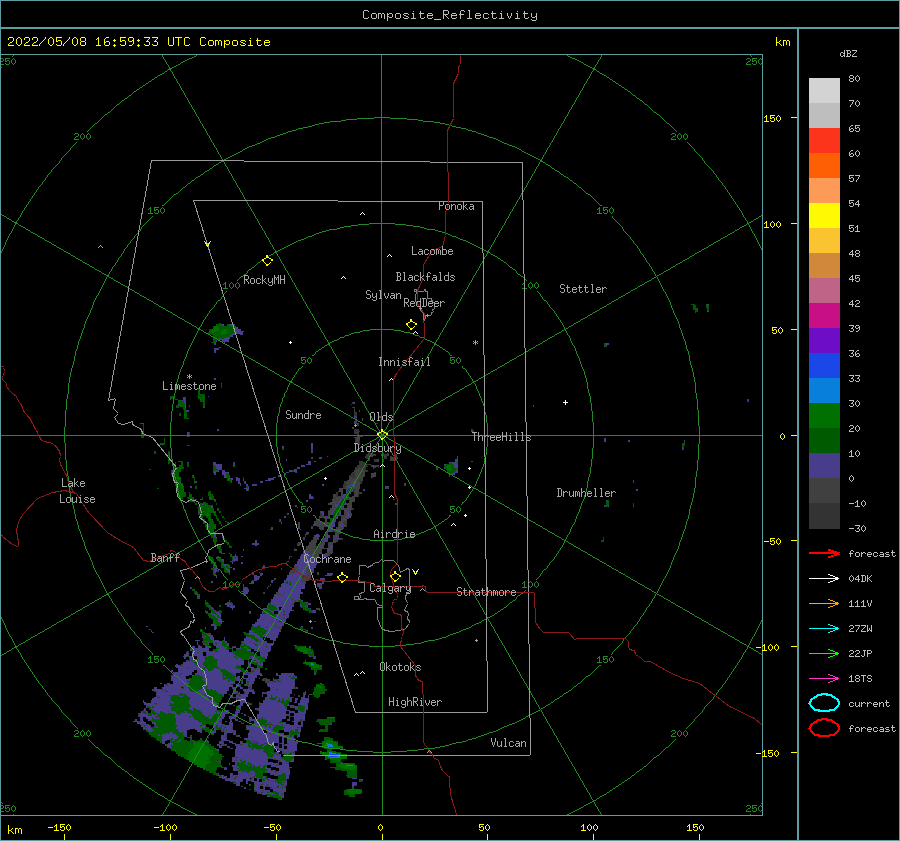Click the dBZ scale heading
Viewport: 900px width, 841px height.
pos(848,53)
